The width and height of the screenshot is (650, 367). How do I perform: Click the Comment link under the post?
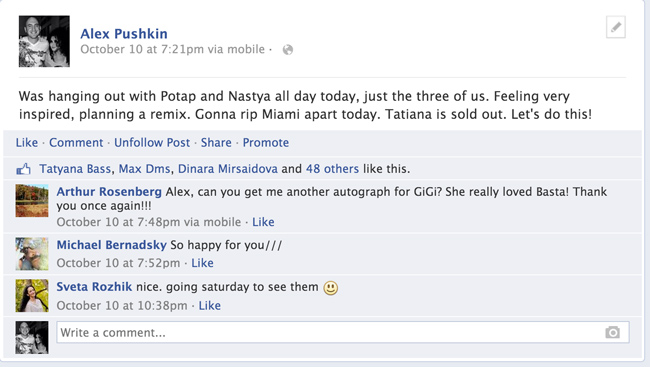[76, 143]
